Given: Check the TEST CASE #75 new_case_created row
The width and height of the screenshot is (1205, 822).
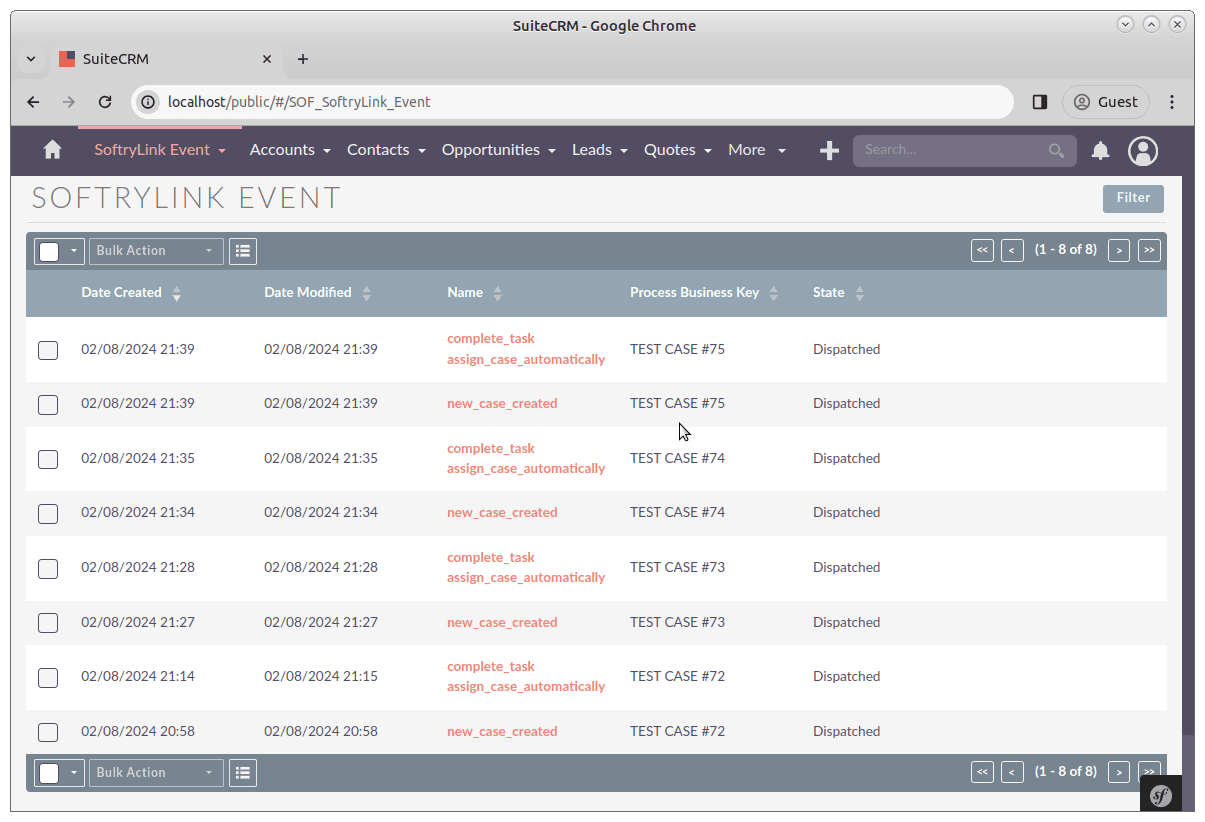Looking at the screenshot, I should 48,405.
